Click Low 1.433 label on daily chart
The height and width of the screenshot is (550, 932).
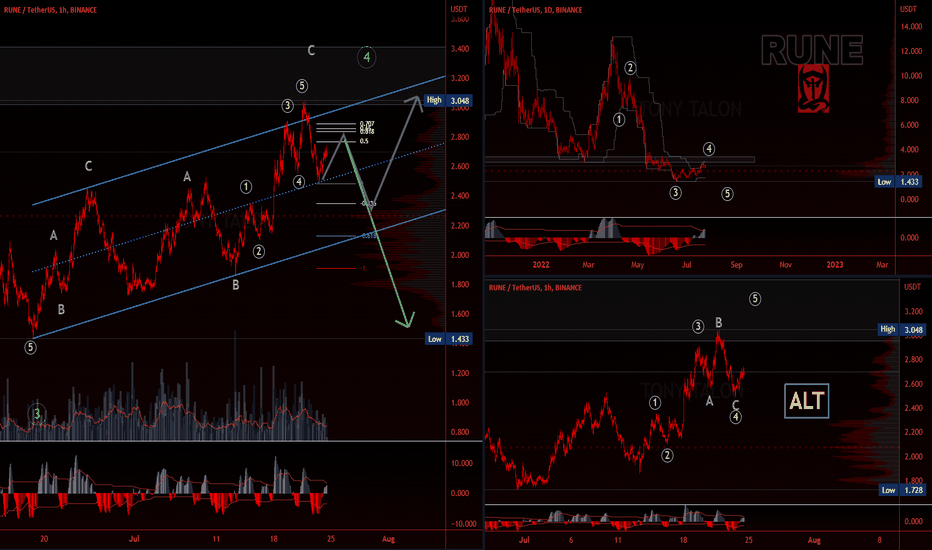click(898, 182)
